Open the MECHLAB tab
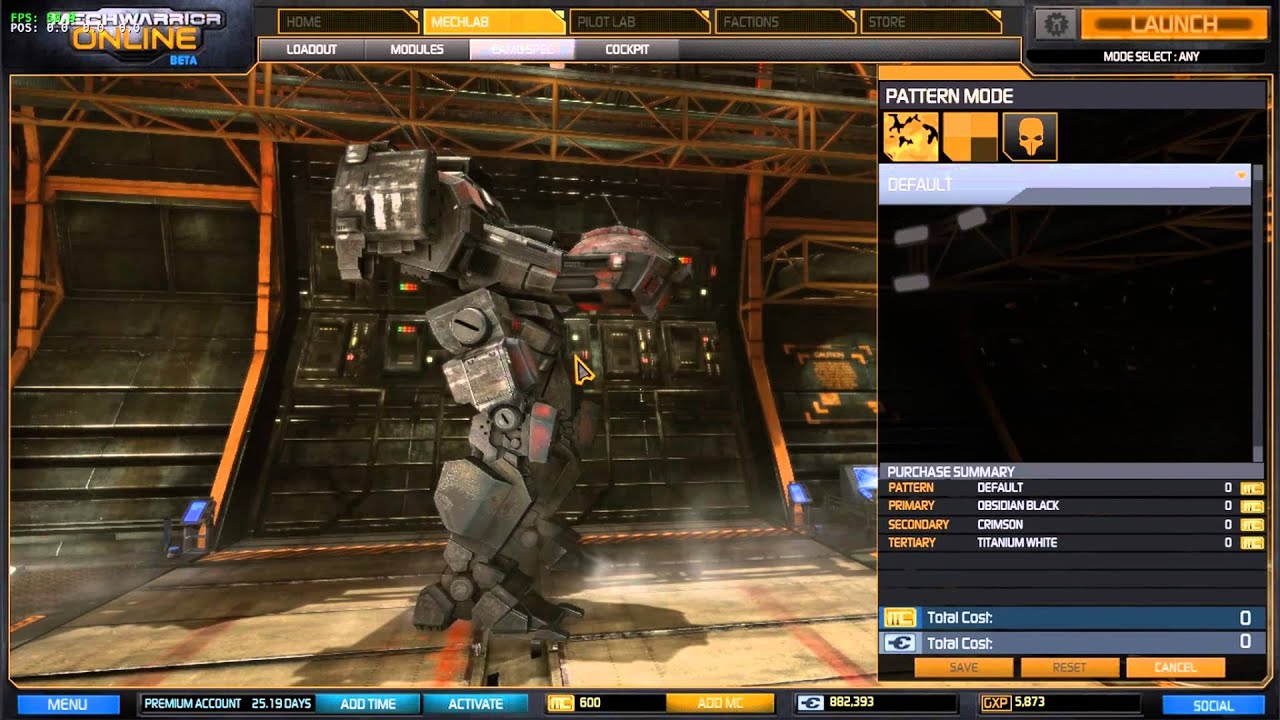The width and height of the screenshot is (1280, 720). [x=494, y=22]
